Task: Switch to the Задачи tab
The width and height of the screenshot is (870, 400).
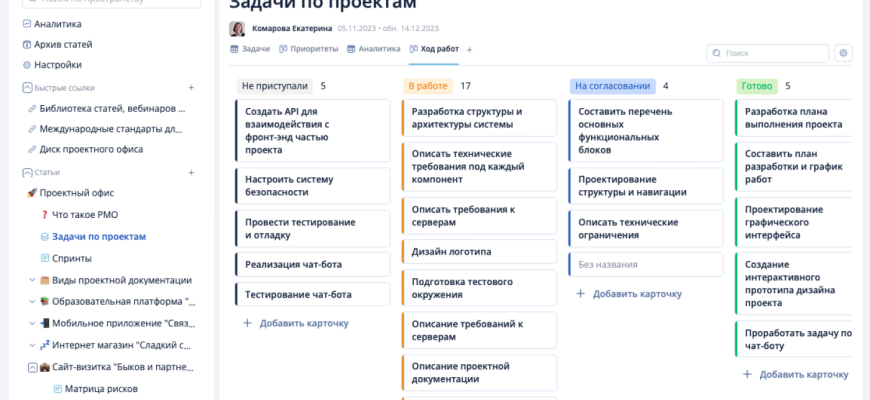Action: click(250, 49)
